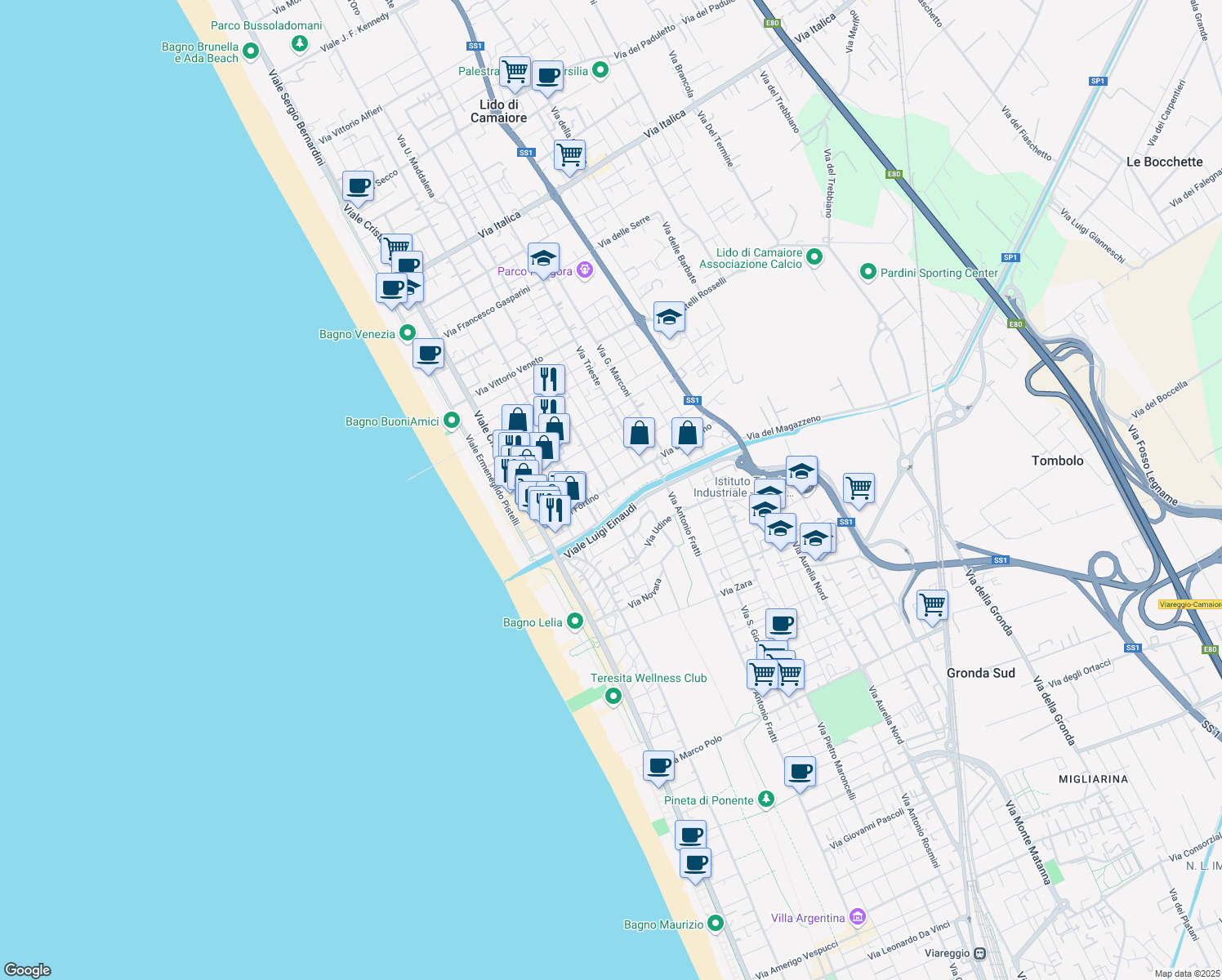This screenshot has height=980, width=1222.
Task: Open Pardini Sporting Center pin
Action: pyautogui.click(x=868, y=272)
